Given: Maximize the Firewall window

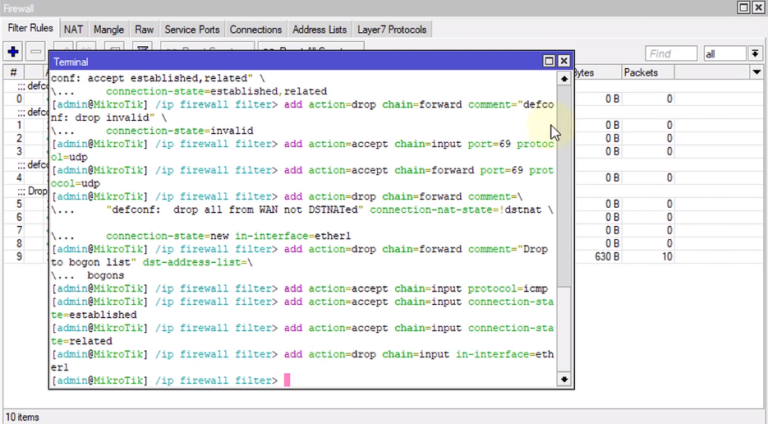Looking at the screenshot, I should point(744,7).
